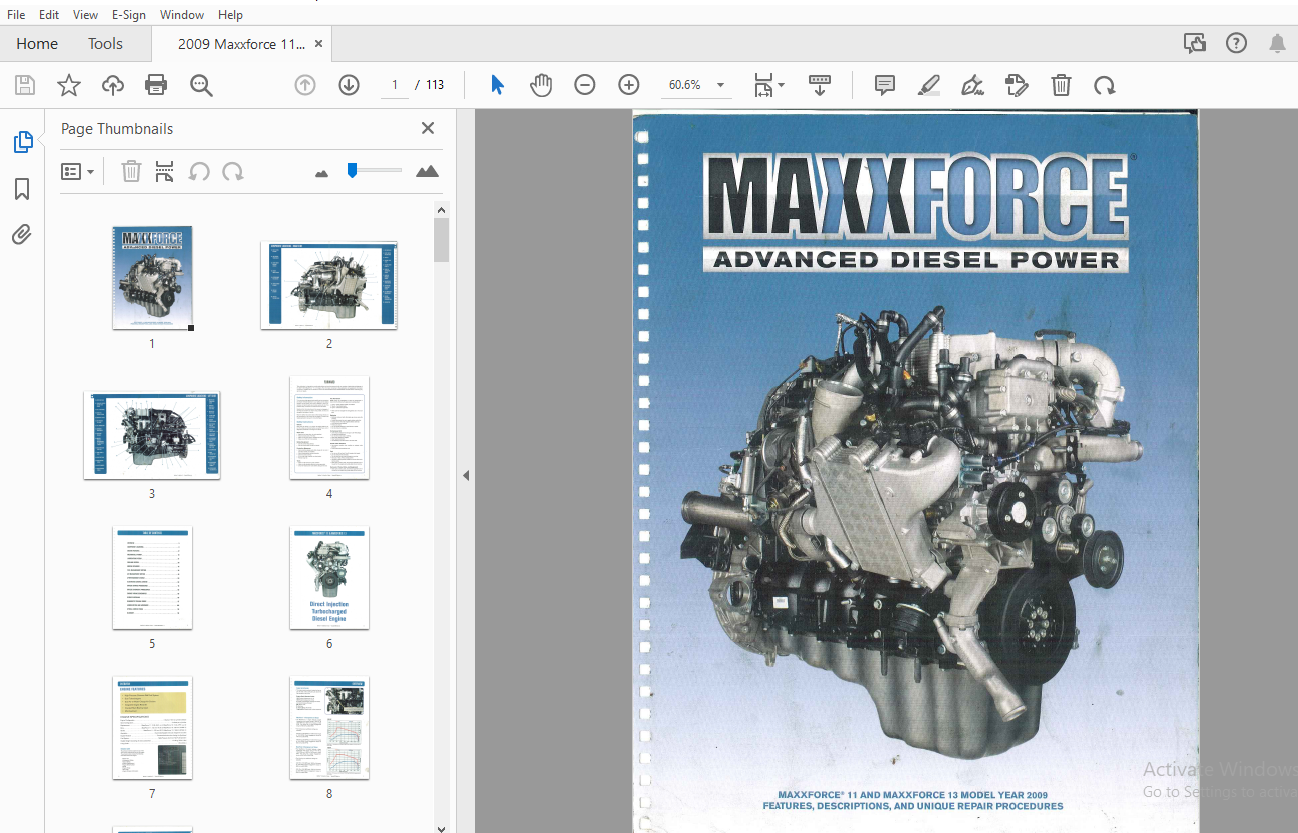Switch to the Tools tab
Viewport: 1298px width, 833px height.
coord(105,44)
